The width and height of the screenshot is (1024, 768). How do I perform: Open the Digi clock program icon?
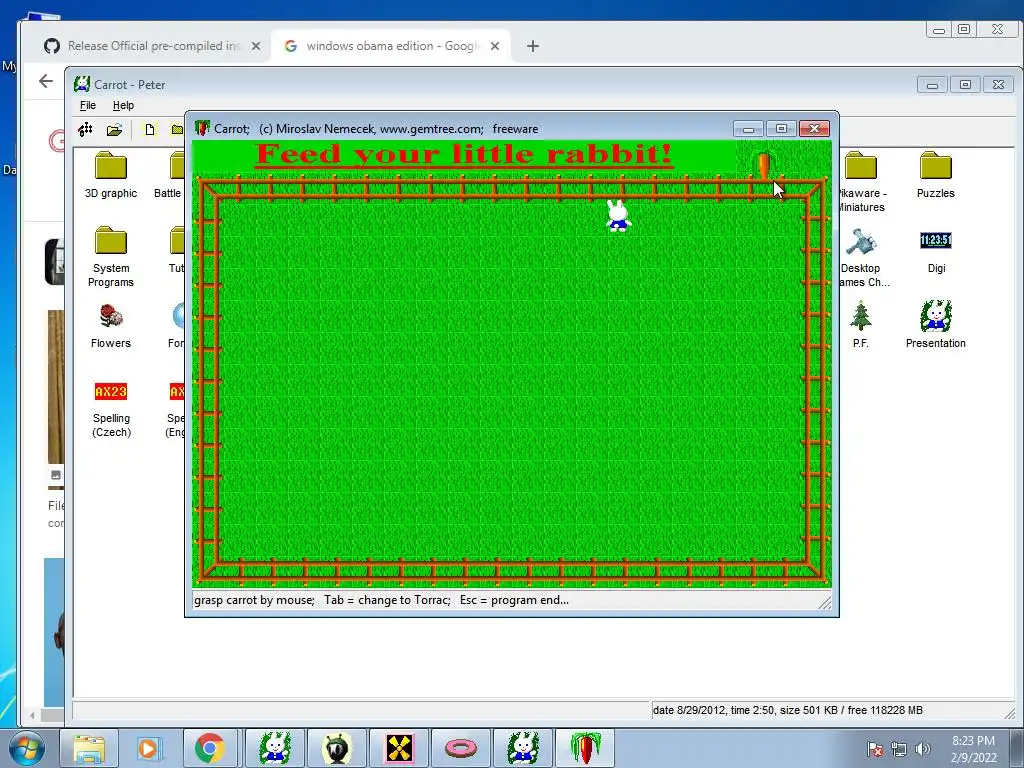point(936,251)
